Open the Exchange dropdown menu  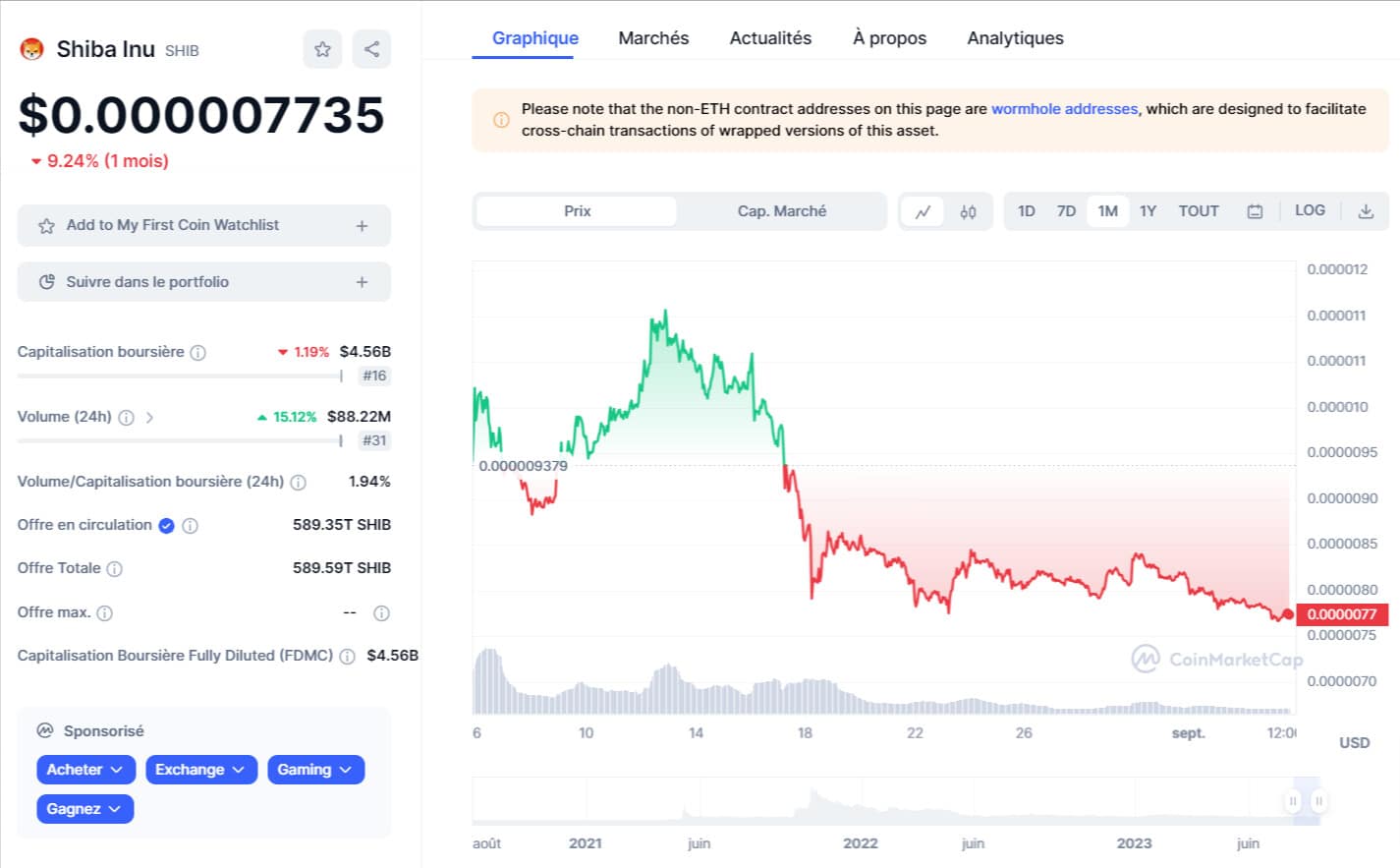[x=200, y=770]
